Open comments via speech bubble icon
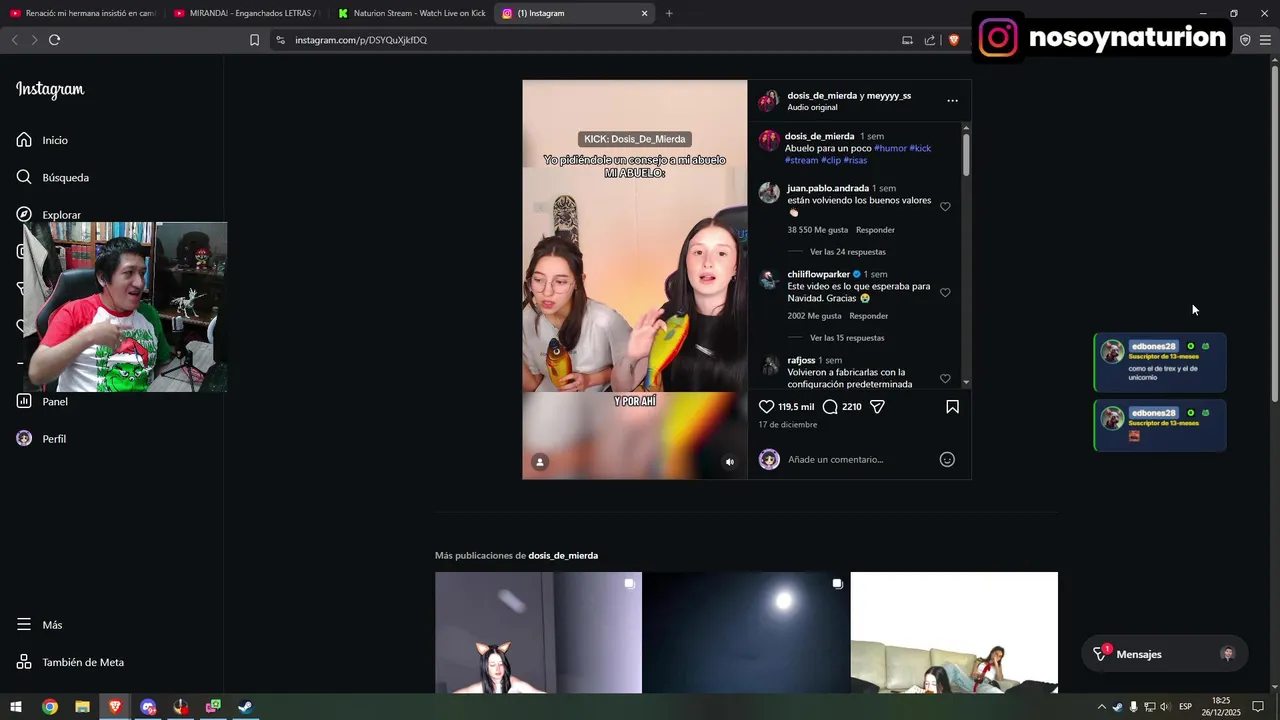The width and height of the screenshot is (1280, 720). coord(830,407)
